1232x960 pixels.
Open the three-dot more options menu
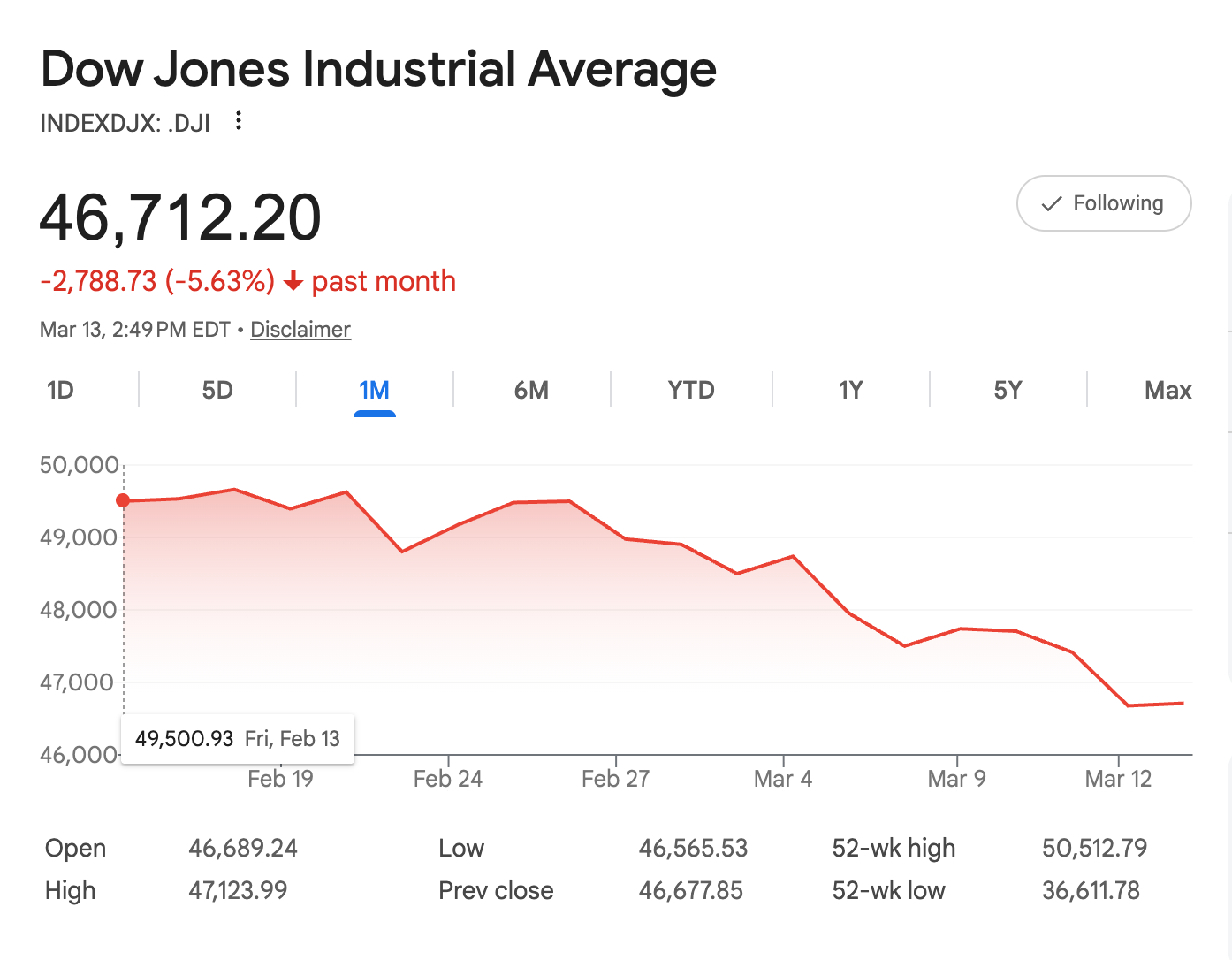click(x=239, y=121)
